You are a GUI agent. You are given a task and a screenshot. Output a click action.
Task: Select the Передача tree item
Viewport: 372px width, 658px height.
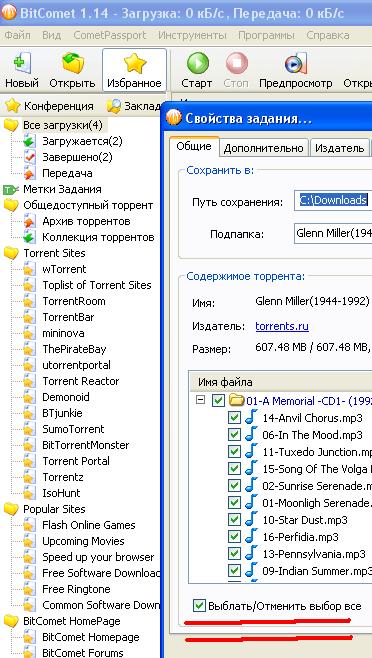click(x=67, y=173)
